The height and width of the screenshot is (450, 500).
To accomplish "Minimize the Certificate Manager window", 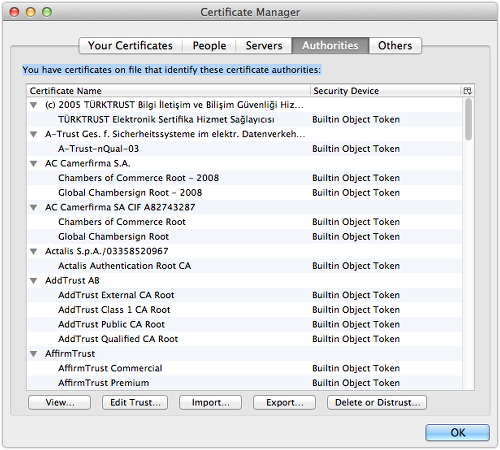I will pos(31,12).
